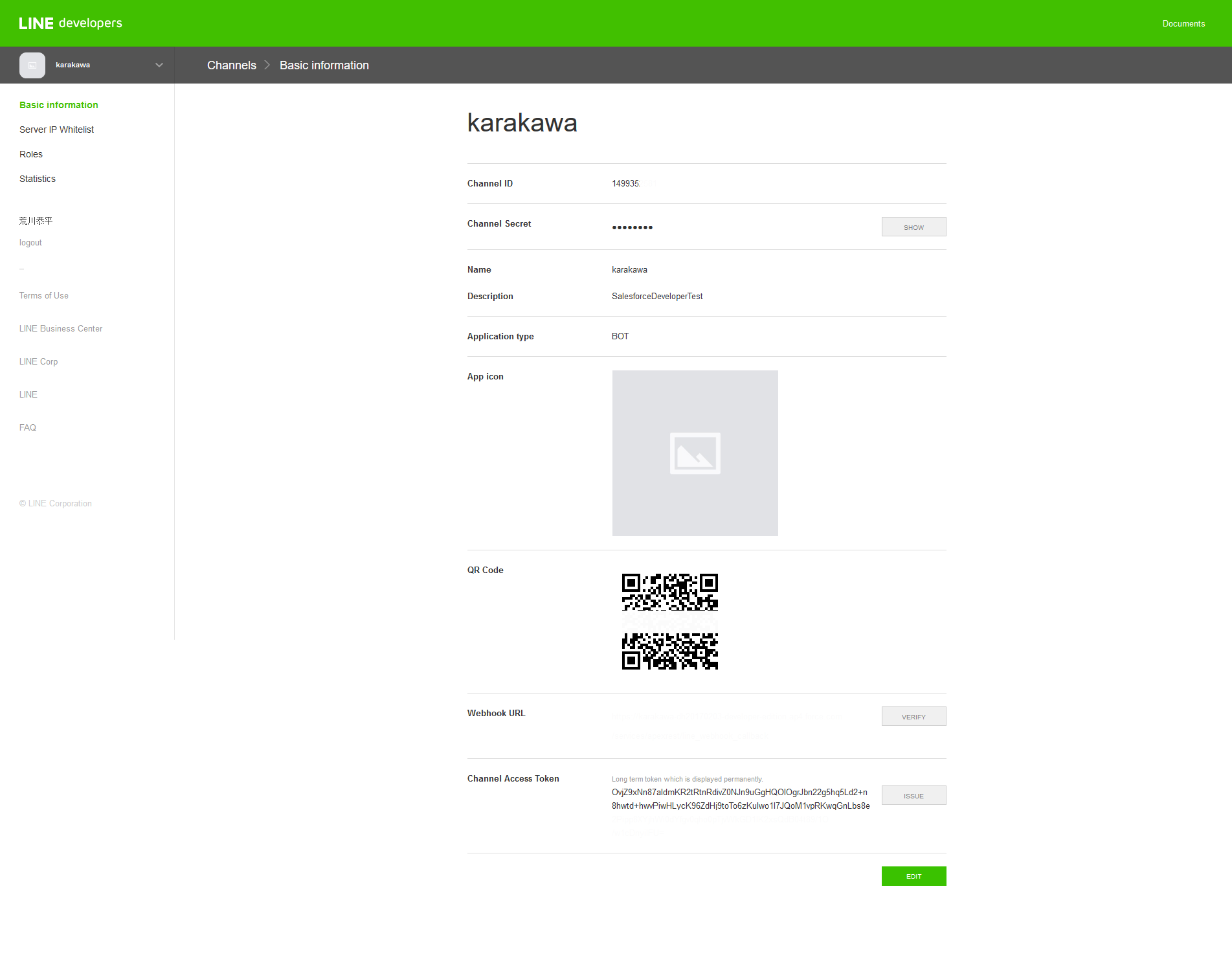Screen dimensions: 1232x970
Task: Click the Channel ID value 149935
Action: click(626, 184)
